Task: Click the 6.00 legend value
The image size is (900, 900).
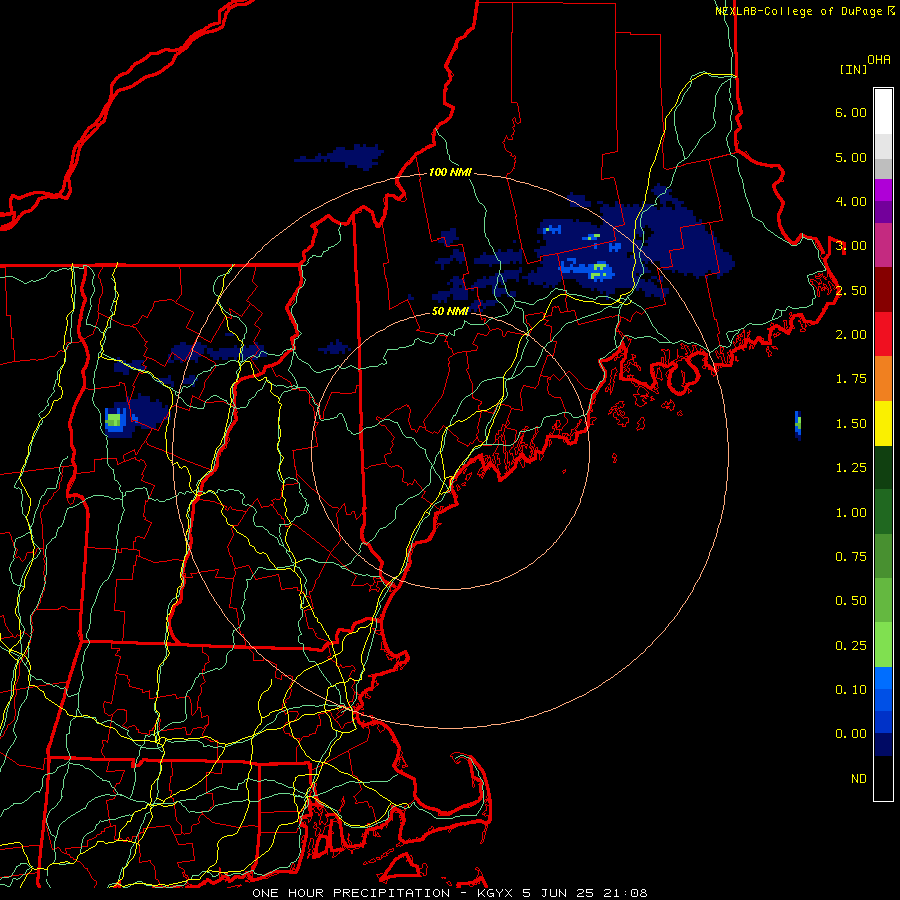Action: 851,112
